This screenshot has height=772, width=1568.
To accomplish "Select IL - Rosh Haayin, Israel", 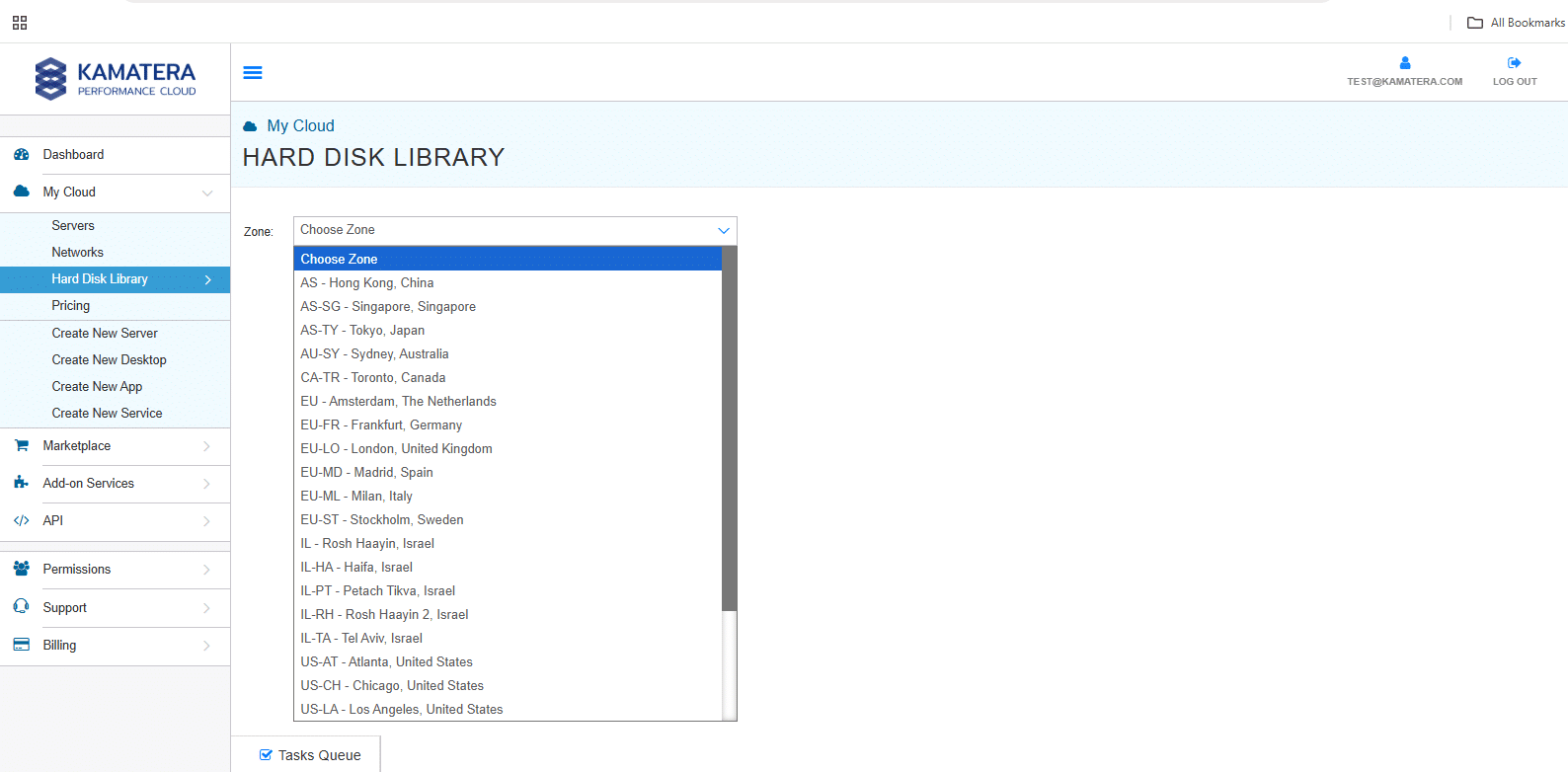I will click(508, 543).
